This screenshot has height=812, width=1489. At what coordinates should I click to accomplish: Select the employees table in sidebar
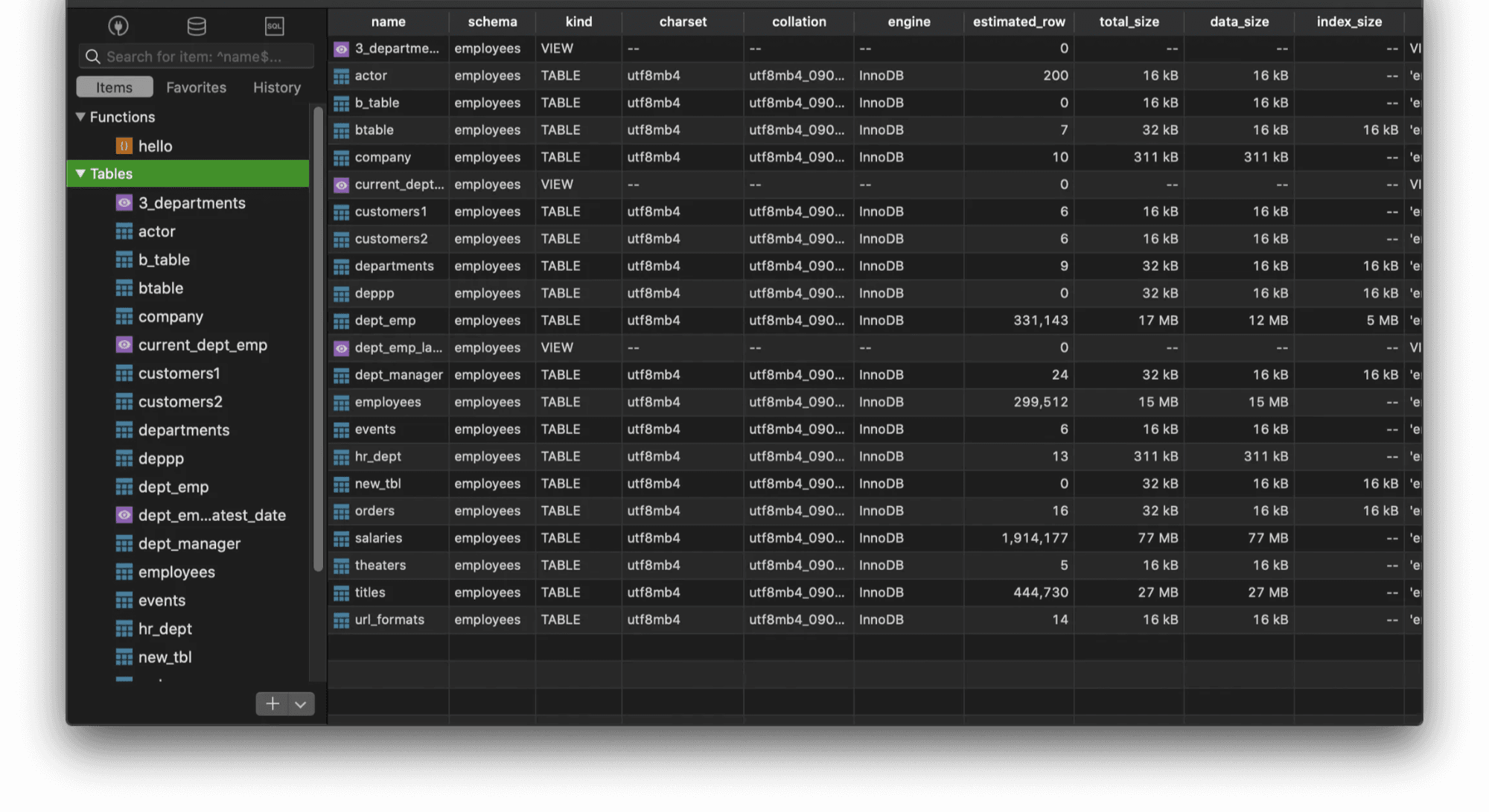(x=176, y=572)
